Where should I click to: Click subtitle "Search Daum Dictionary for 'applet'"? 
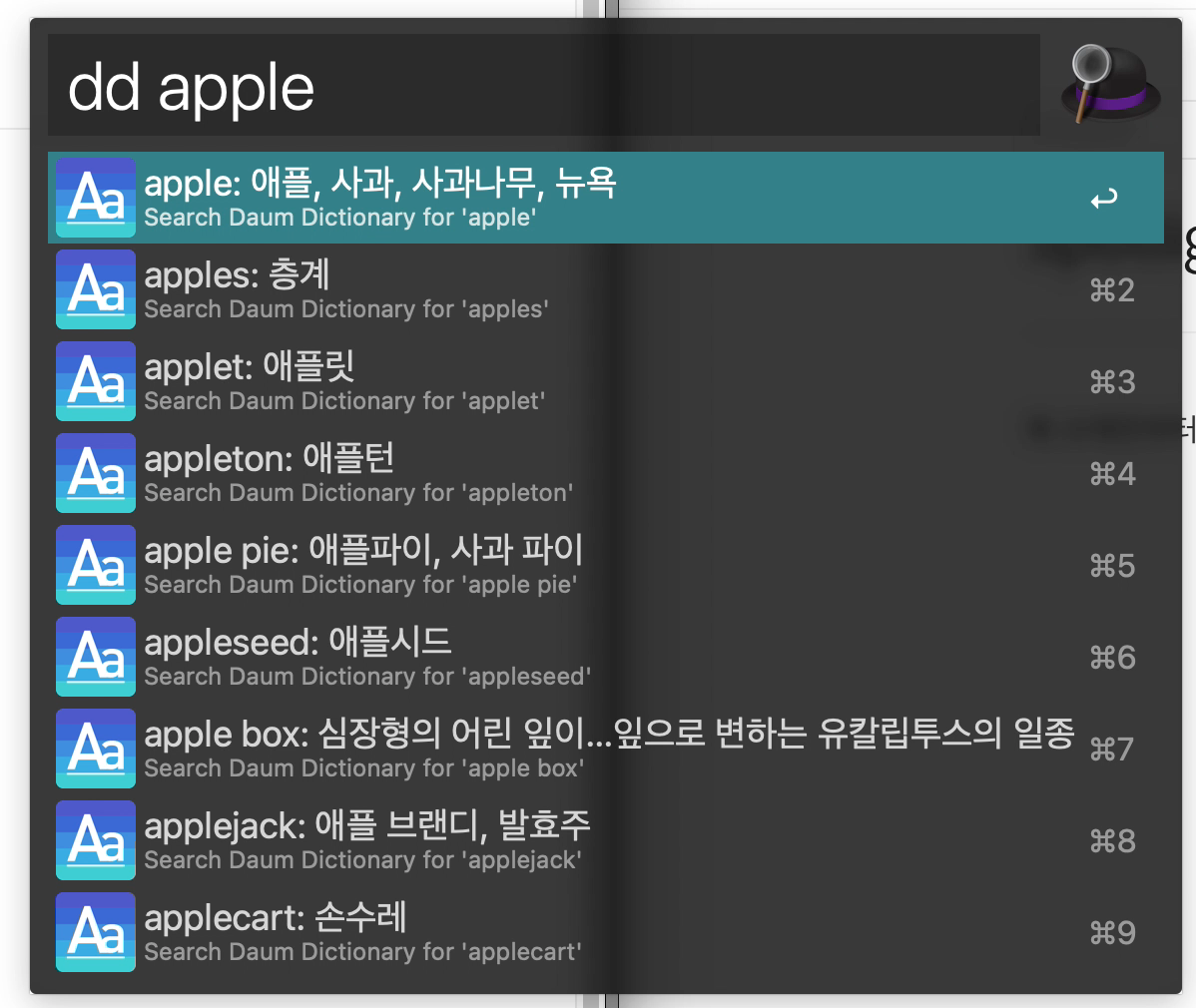[x=344, y=401]
